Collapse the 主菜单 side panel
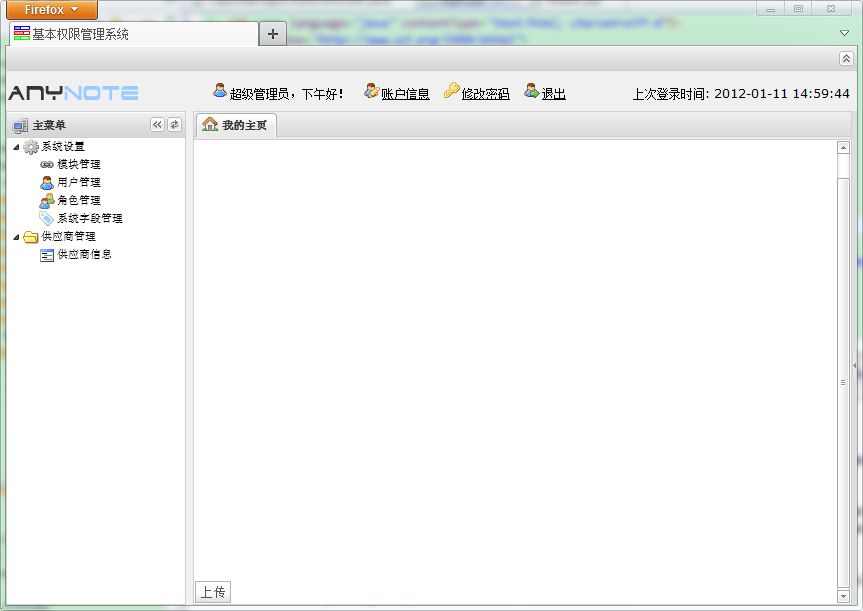The width and height of the screenshot is (863, 611). tap(157, 124)
